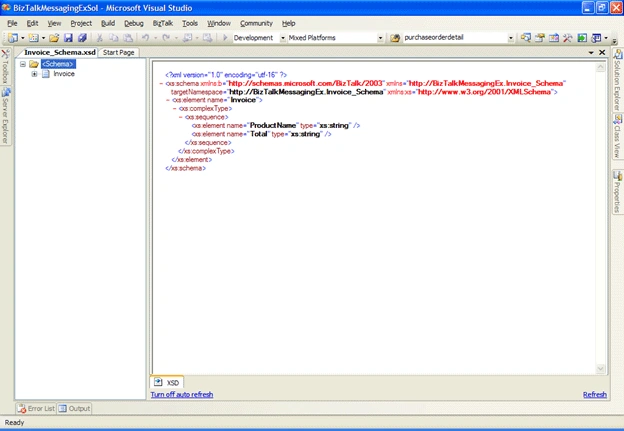624x431 pixels.
Task: Click the Copy toolbar icon
Action: [113, 38]
